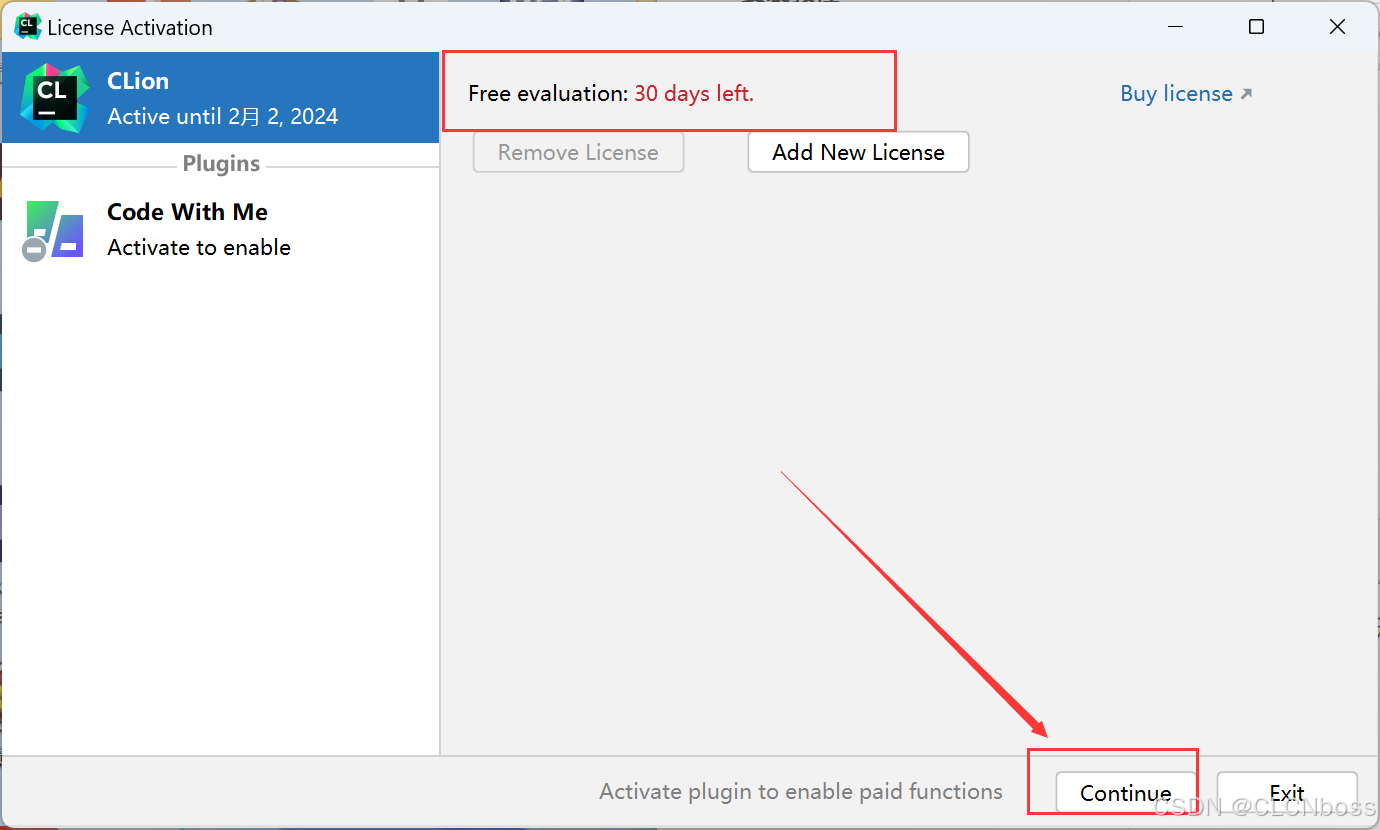Click the 'Active until 2月 2, 2024' text
Image resolution: width=1380 pixels, height=830 pixels.
223,116
